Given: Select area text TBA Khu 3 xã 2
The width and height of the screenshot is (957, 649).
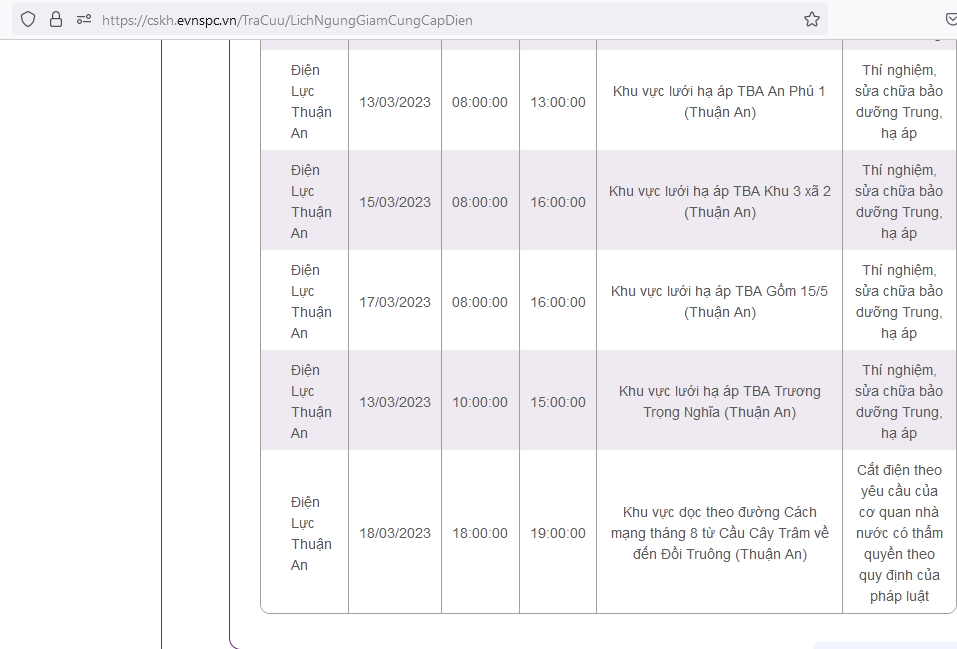Looking at the screenshot, I should (x=720, y=202).
